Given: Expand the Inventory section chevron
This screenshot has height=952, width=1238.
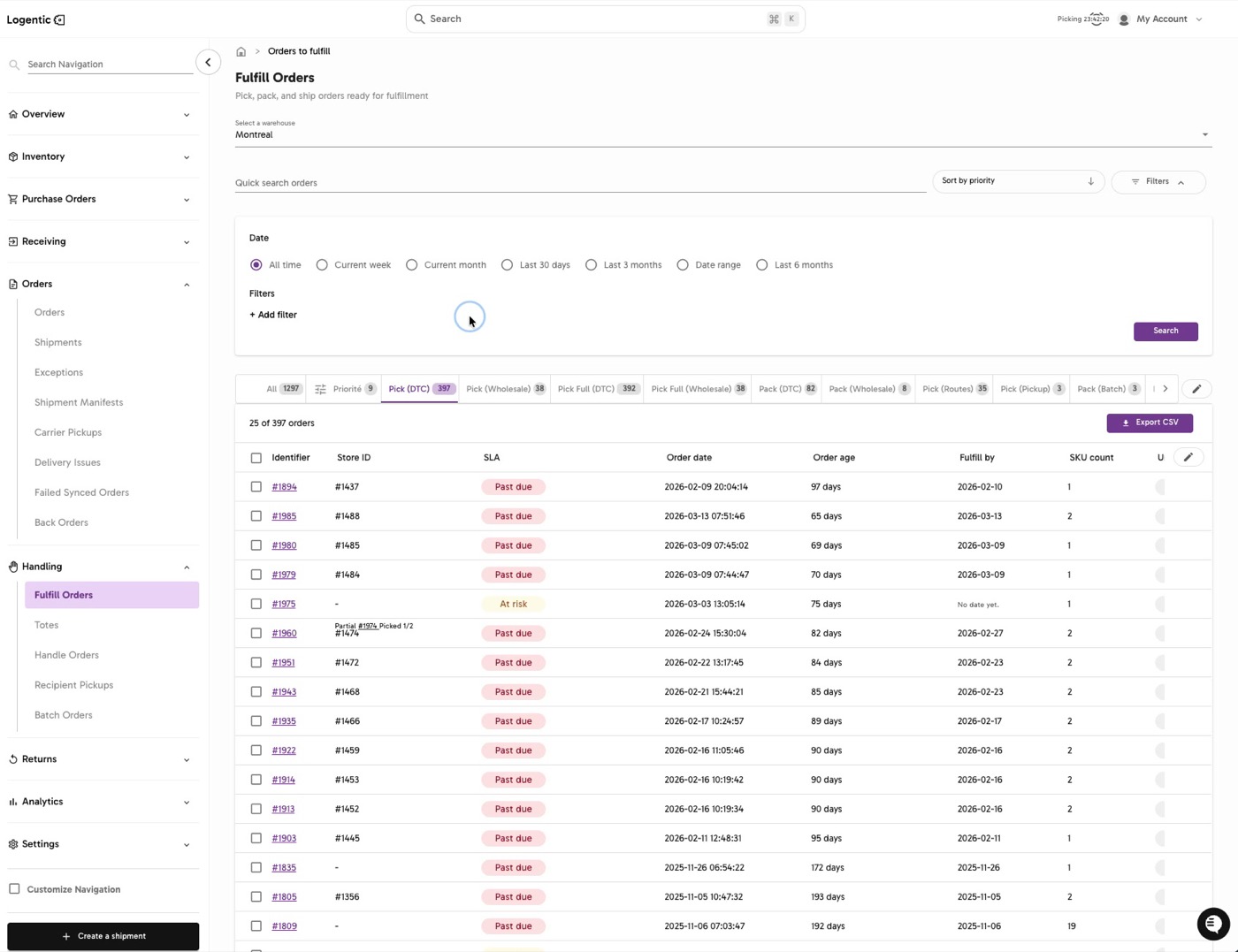Looking at the screenshot, I should pos(187,156).
